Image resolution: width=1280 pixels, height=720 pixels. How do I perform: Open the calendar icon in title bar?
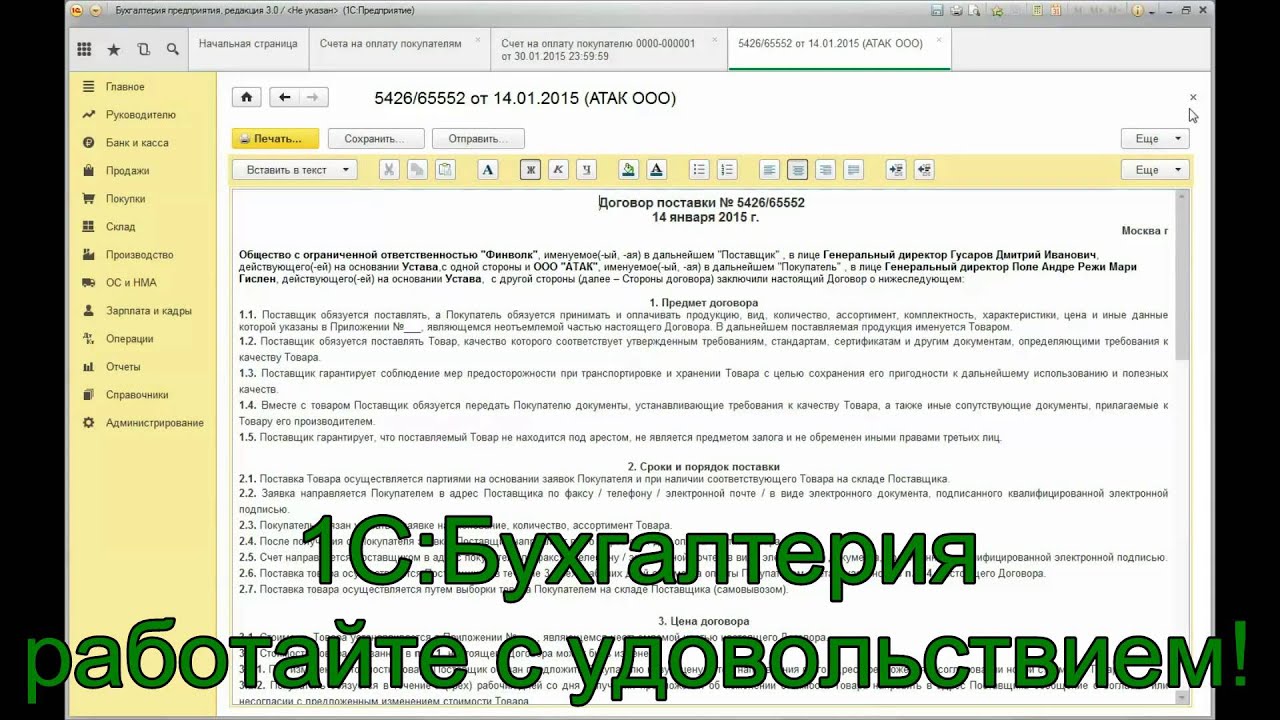pyautogui.click(x=1056, y=10)
